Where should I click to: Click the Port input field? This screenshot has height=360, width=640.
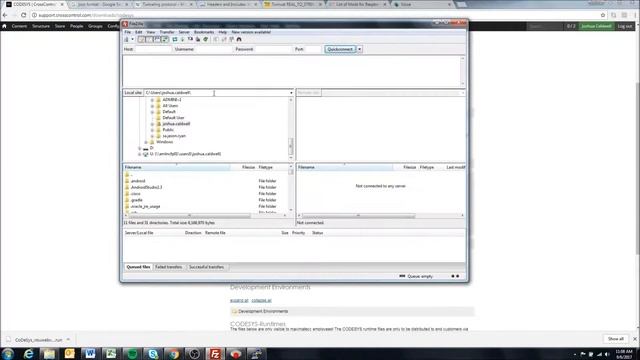[x=313, y=49]
